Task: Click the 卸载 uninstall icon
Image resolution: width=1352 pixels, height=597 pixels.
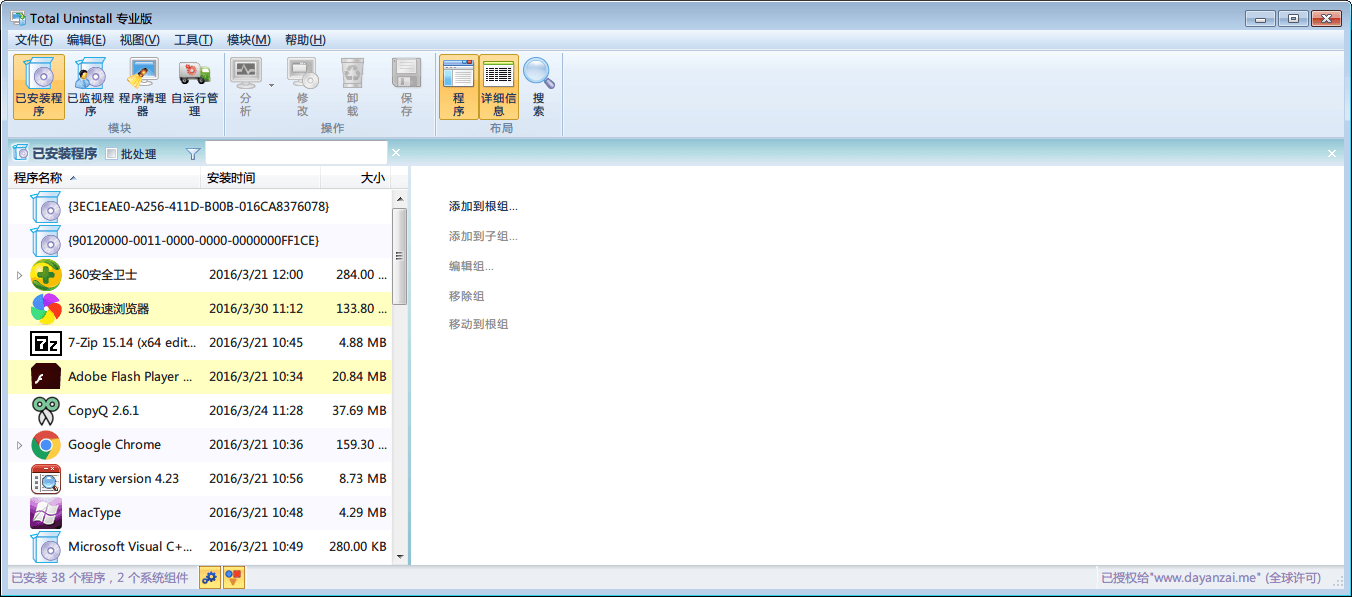Action: tap(352, 87)
